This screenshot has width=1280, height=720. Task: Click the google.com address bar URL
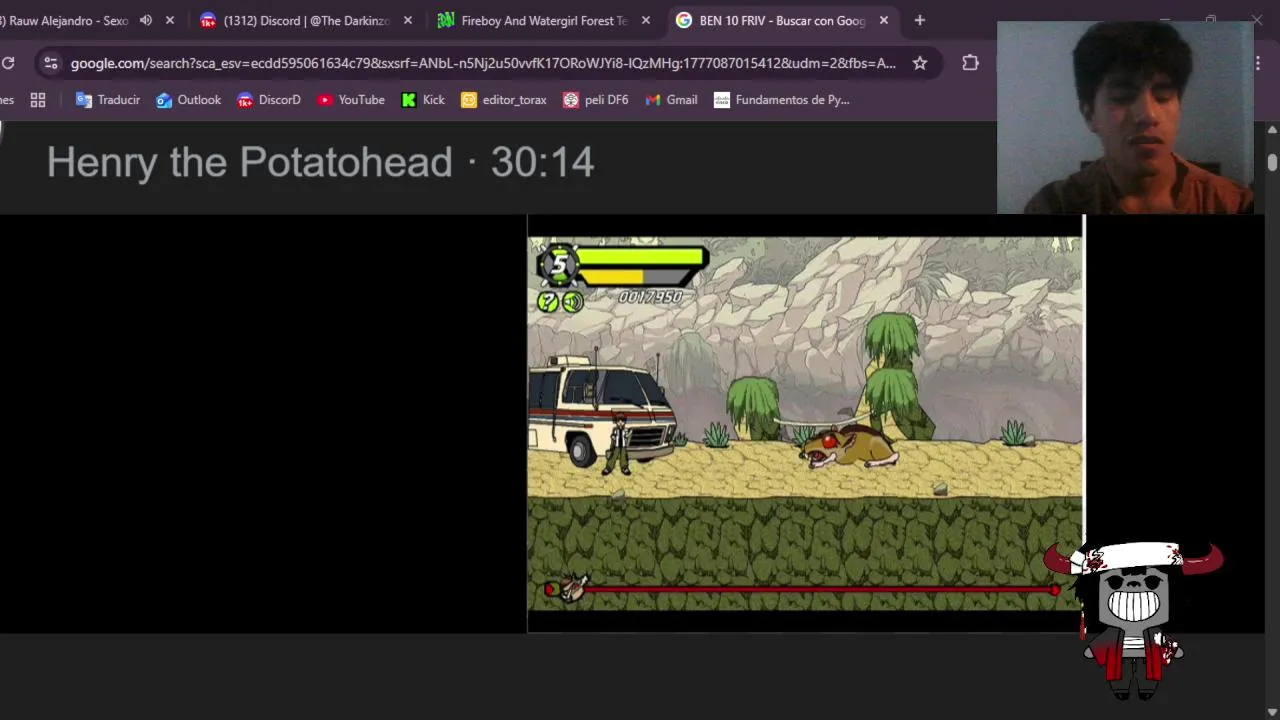(483, 63)
